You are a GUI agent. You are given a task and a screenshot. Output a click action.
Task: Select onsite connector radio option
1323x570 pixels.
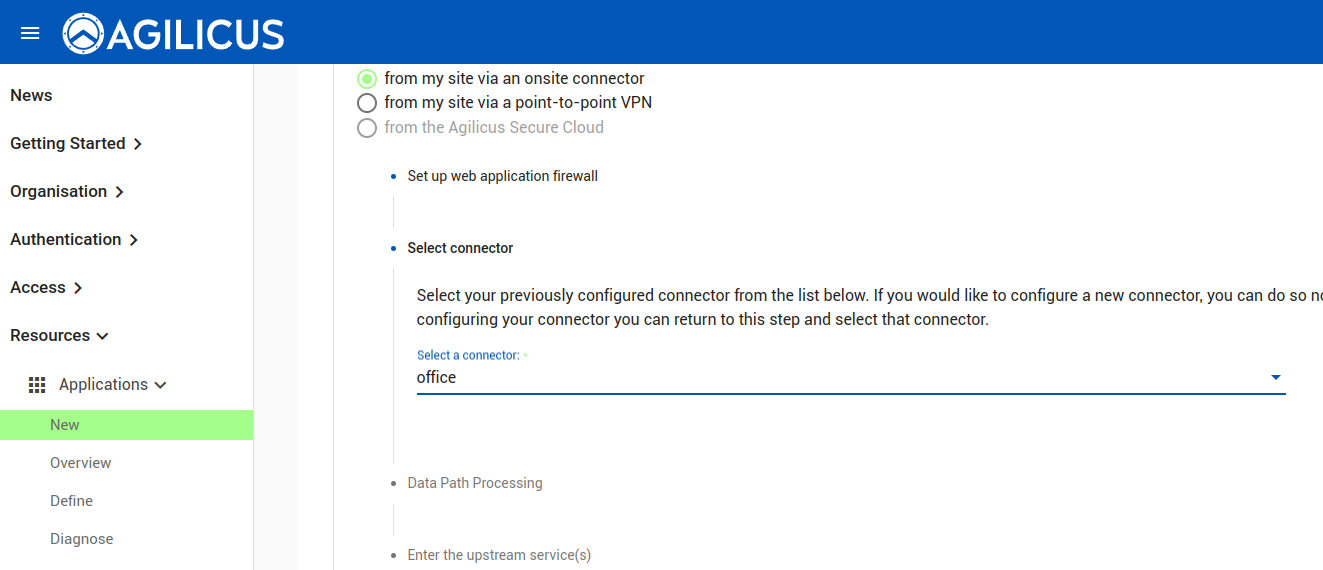[367, 79]
